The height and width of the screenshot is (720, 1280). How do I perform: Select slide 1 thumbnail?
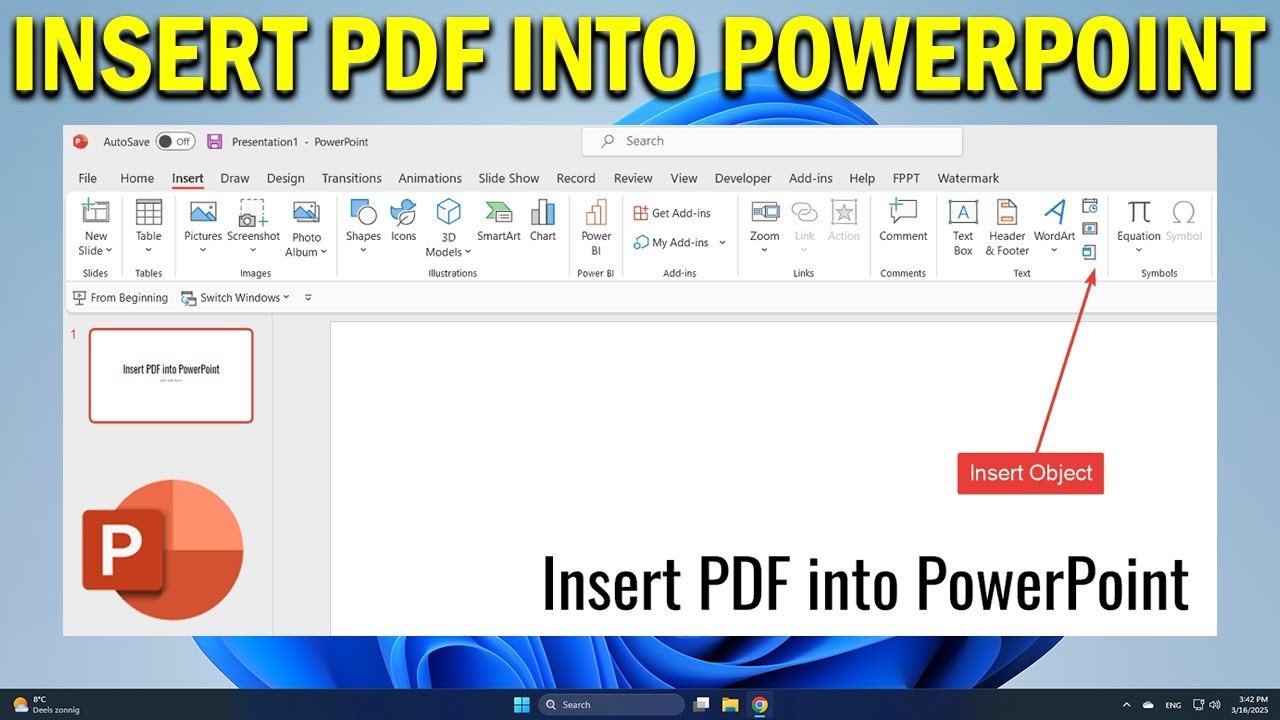[171, 375]
